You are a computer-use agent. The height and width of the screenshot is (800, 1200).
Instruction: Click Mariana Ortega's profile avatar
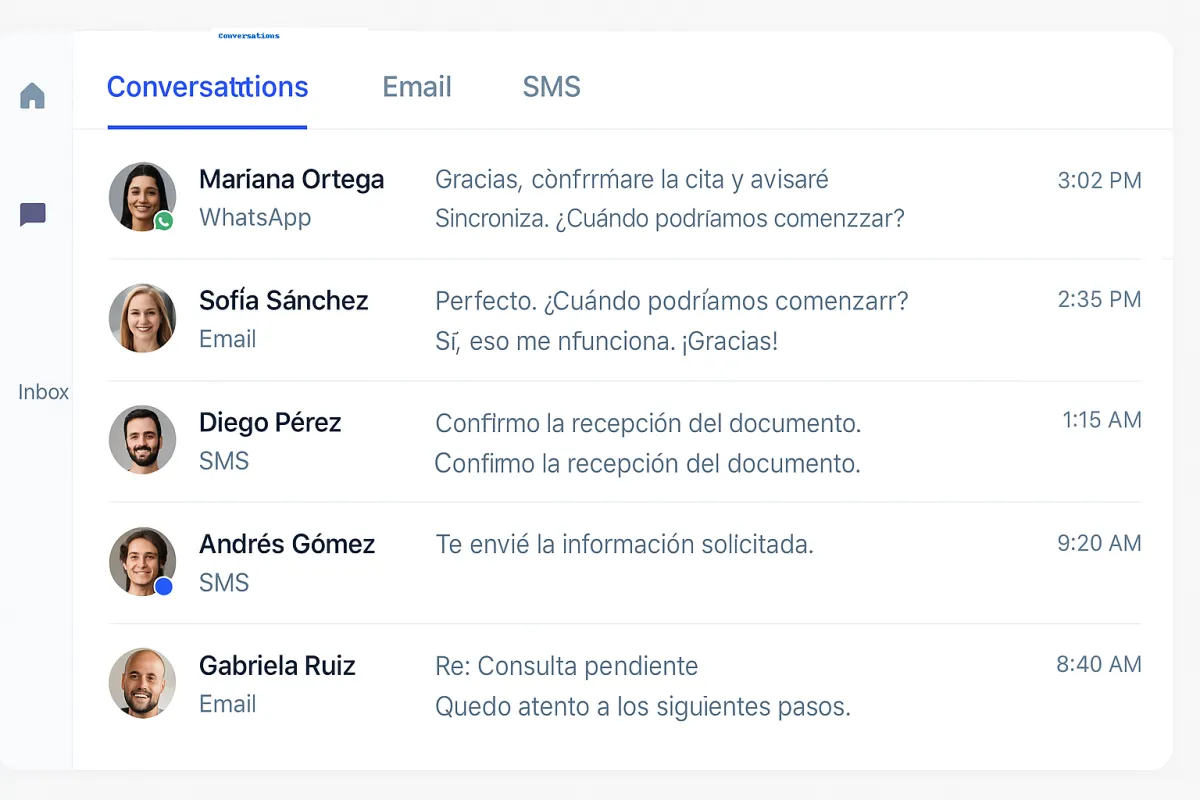pyautogui.click(x=142, y=196)
